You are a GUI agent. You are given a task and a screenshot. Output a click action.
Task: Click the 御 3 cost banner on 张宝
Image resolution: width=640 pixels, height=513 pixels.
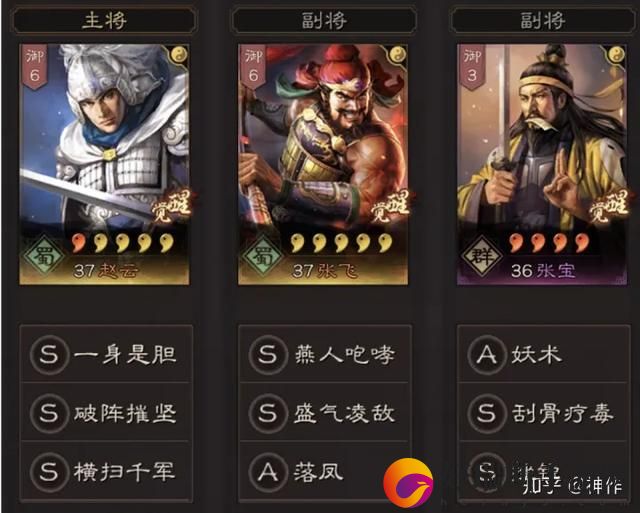pyautogui.click(x=472, y=67)
